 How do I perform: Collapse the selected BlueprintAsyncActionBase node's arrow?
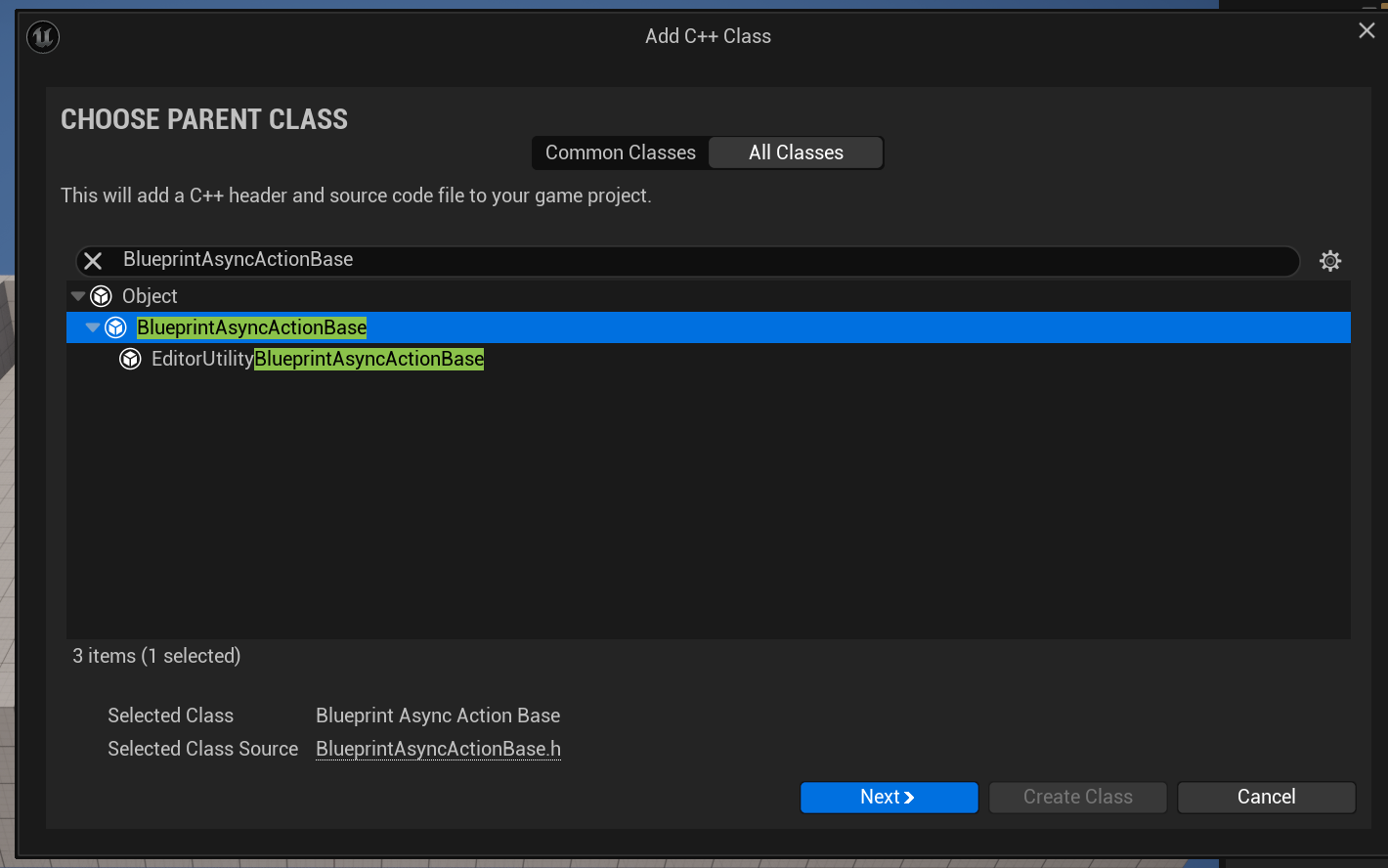93,327
